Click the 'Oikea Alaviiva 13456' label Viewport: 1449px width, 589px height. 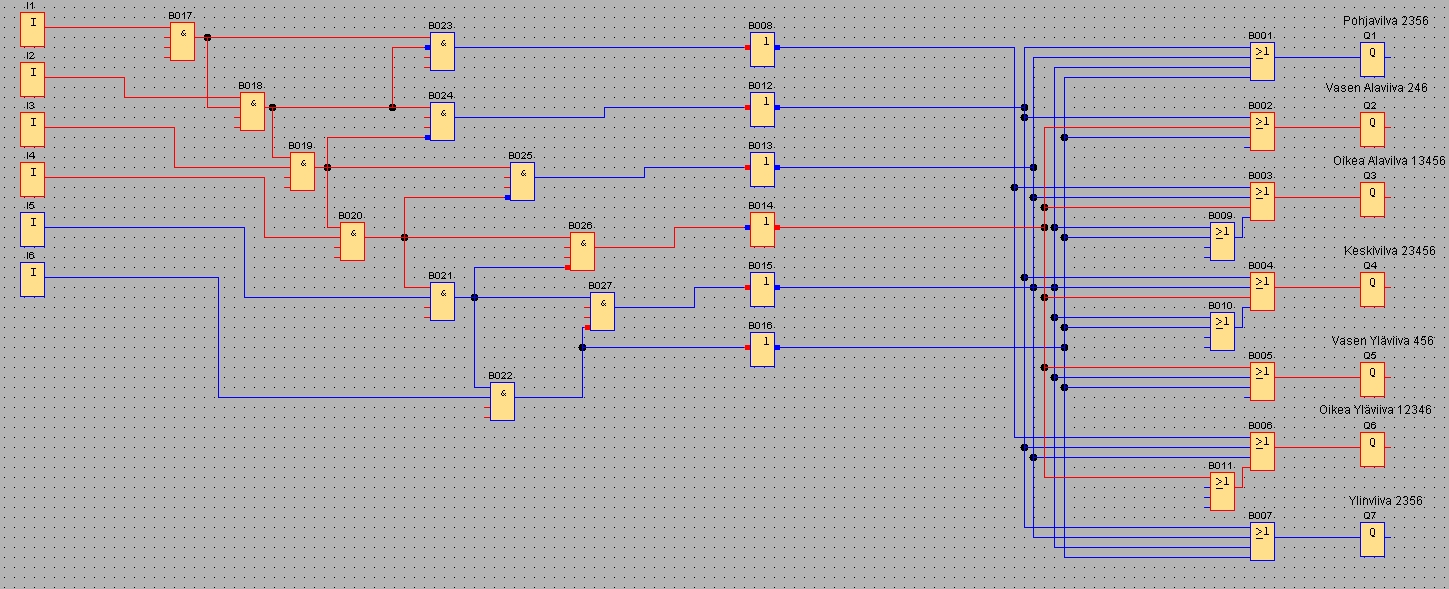click(x=1389, y=160)
